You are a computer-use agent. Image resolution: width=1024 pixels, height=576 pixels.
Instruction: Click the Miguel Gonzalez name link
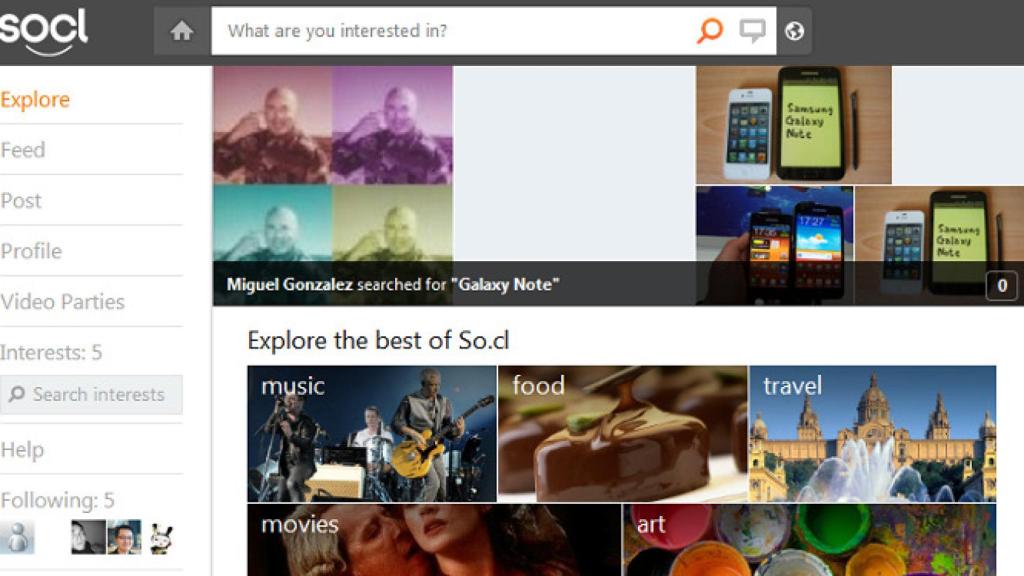[x=289, y=285]
